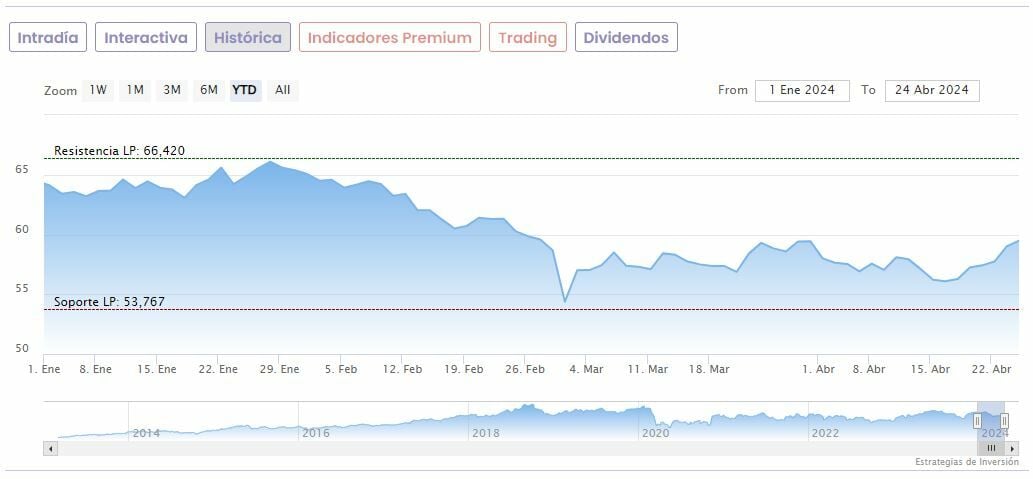Set zoom range to 1W

tap(98, 90)
